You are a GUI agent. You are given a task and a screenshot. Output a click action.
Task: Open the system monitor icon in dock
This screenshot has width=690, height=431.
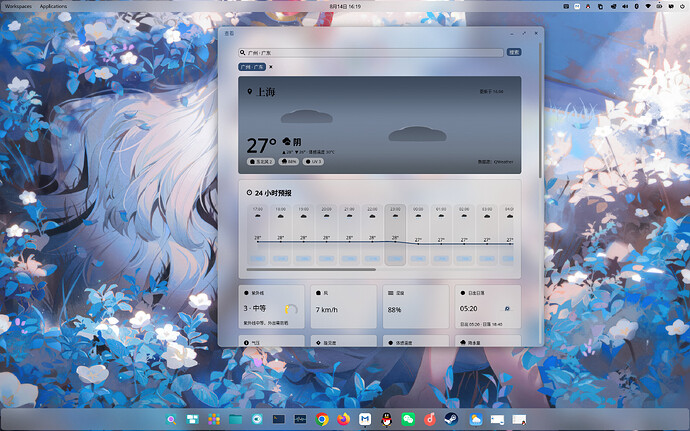[300, 420]
